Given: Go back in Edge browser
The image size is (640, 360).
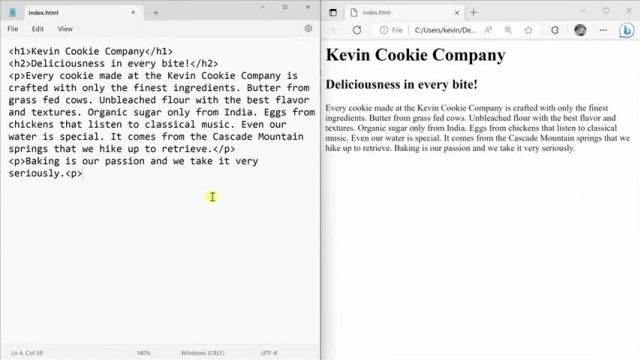Looking at the screenshot, I should point(334,30).
